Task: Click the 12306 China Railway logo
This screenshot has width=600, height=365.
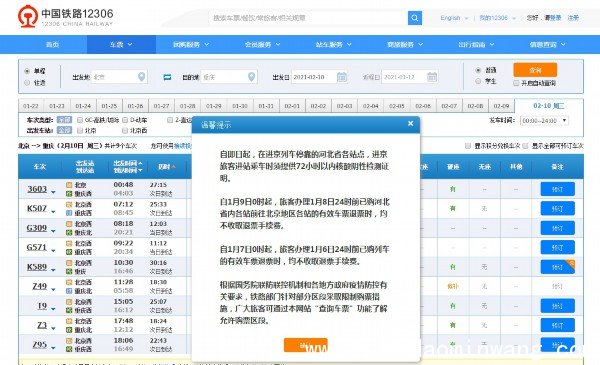Action: 65,17
